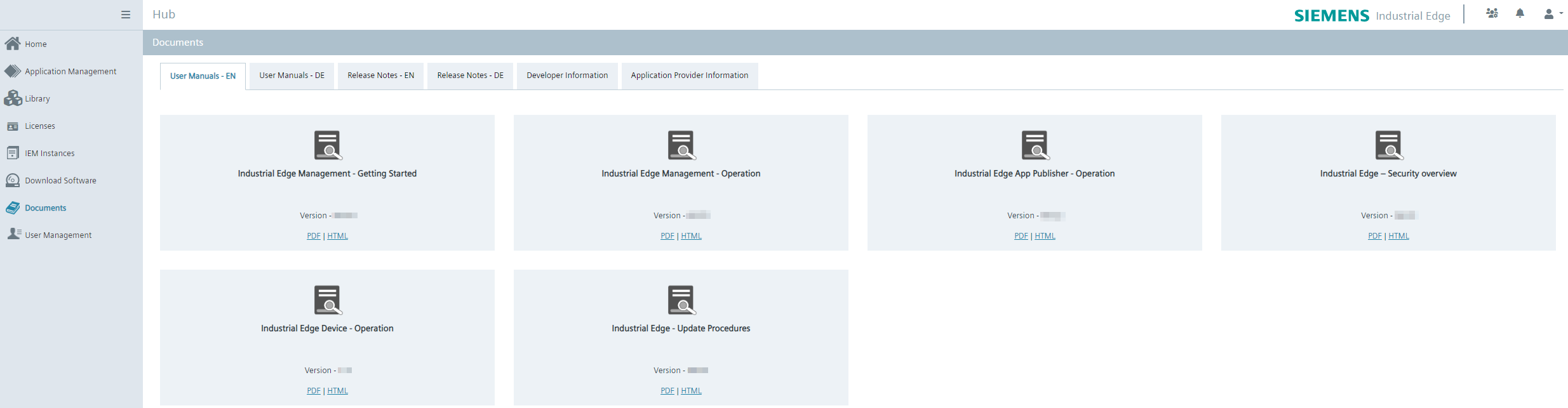The width and height of the screenshot is (1568, 408).
Task: Open HTML of Update Procedures
Action: coord(692,391)
